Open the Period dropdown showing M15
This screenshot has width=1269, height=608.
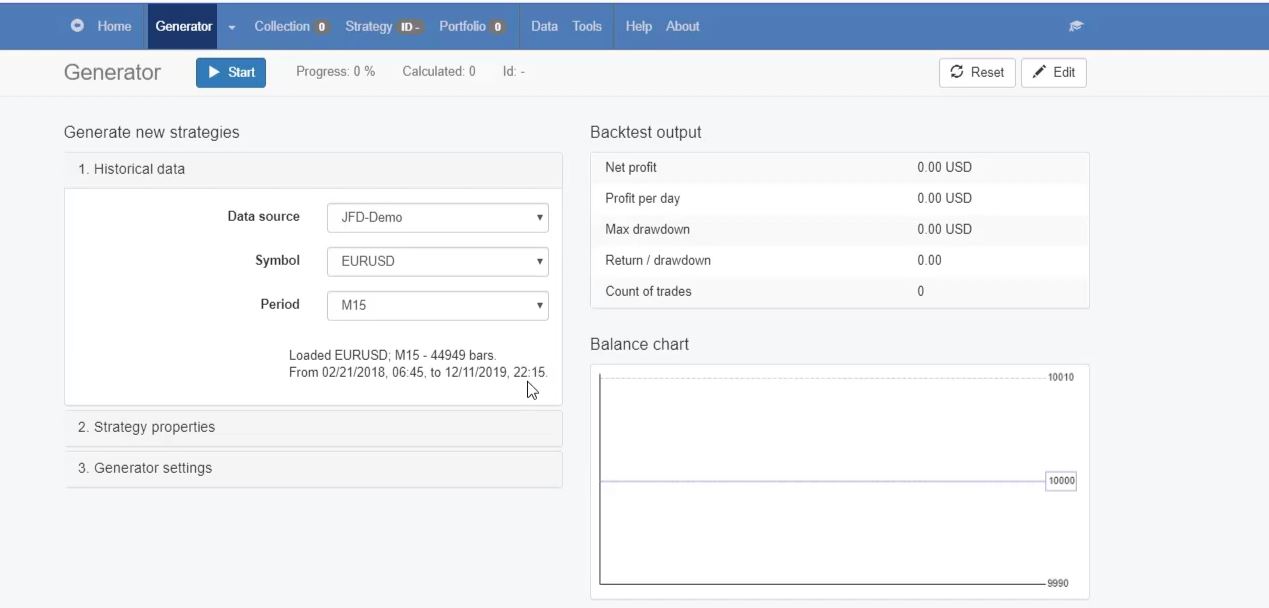pyautogui.click(x=437, y=305)
